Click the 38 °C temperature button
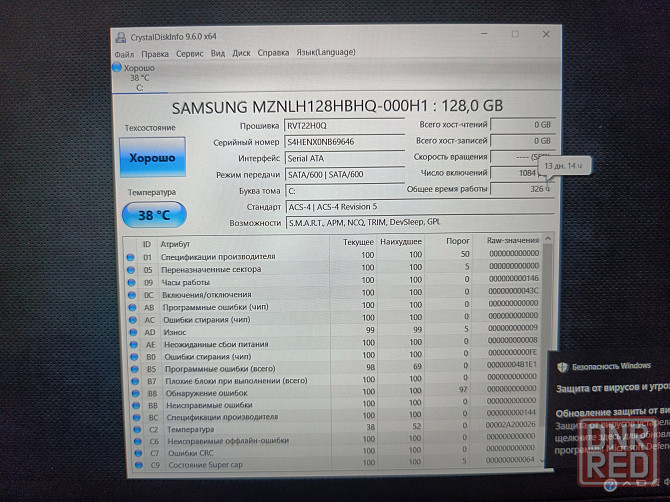Screen dimensions: 670x502 point(154,215)
